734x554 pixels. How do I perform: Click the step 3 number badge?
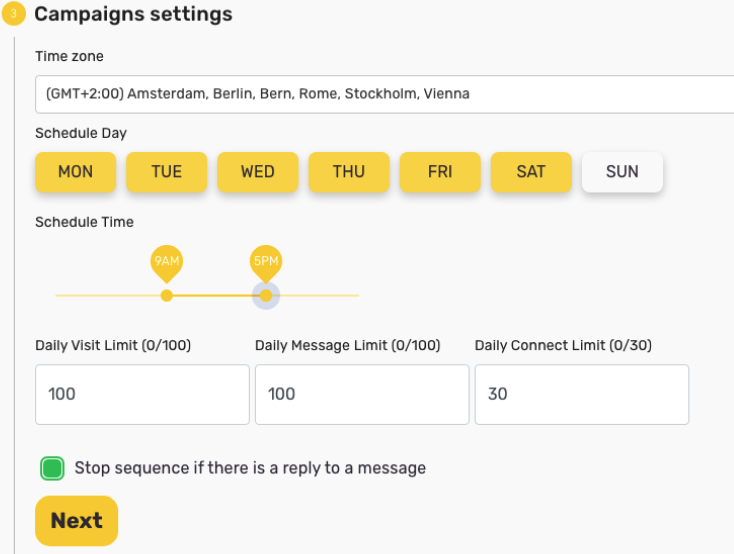click(13, 15)
